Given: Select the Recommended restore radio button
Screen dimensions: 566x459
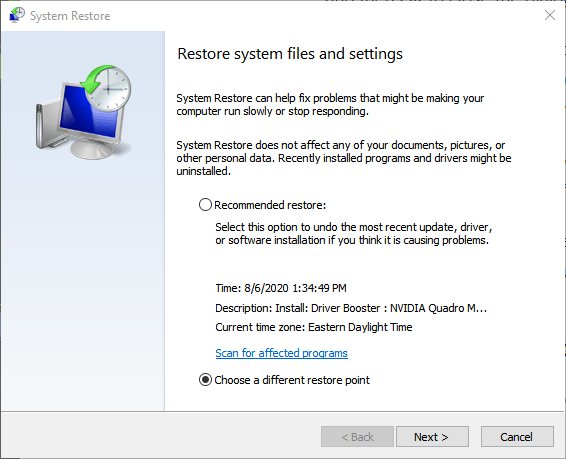Looking at the screenshot, I should [x=205, y=205].
